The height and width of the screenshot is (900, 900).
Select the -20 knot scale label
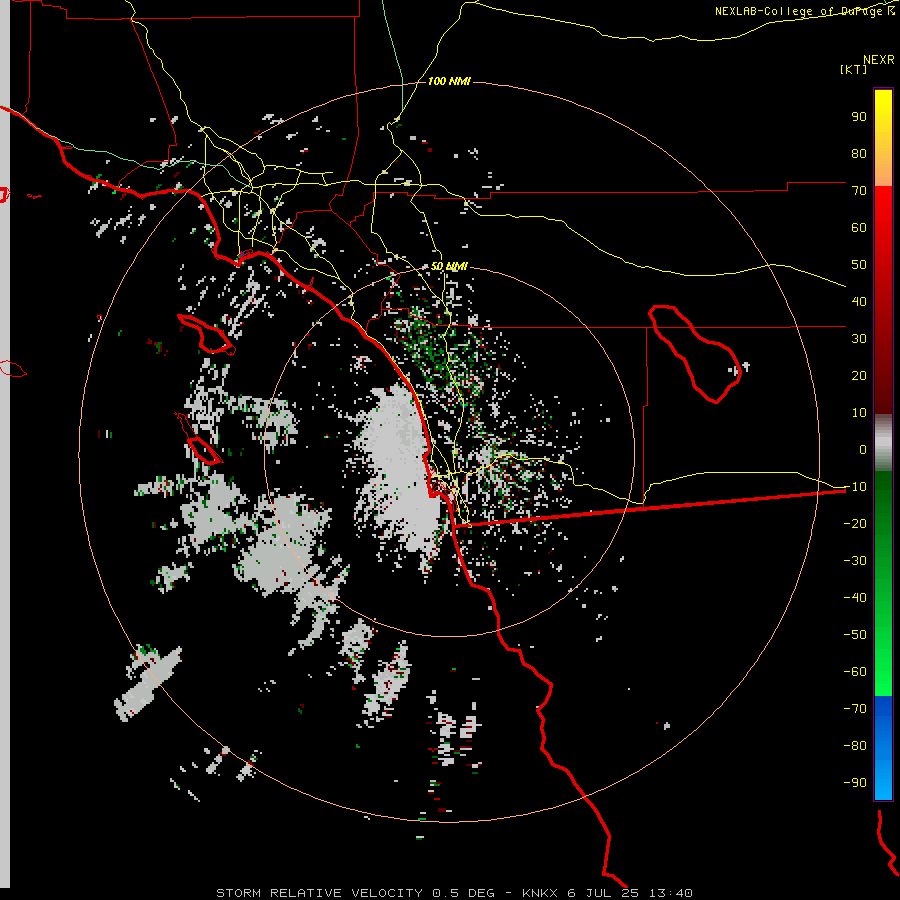pos(855,523)
